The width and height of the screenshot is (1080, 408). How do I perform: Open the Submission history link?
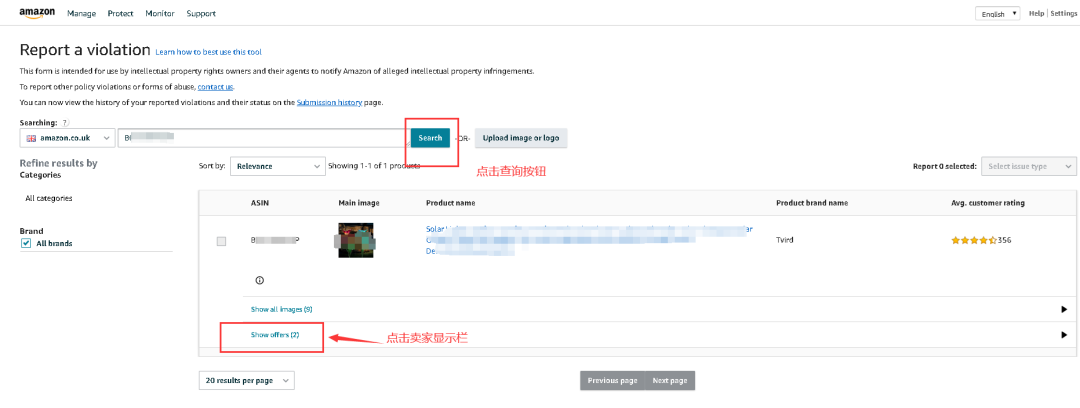pos(329,102)
